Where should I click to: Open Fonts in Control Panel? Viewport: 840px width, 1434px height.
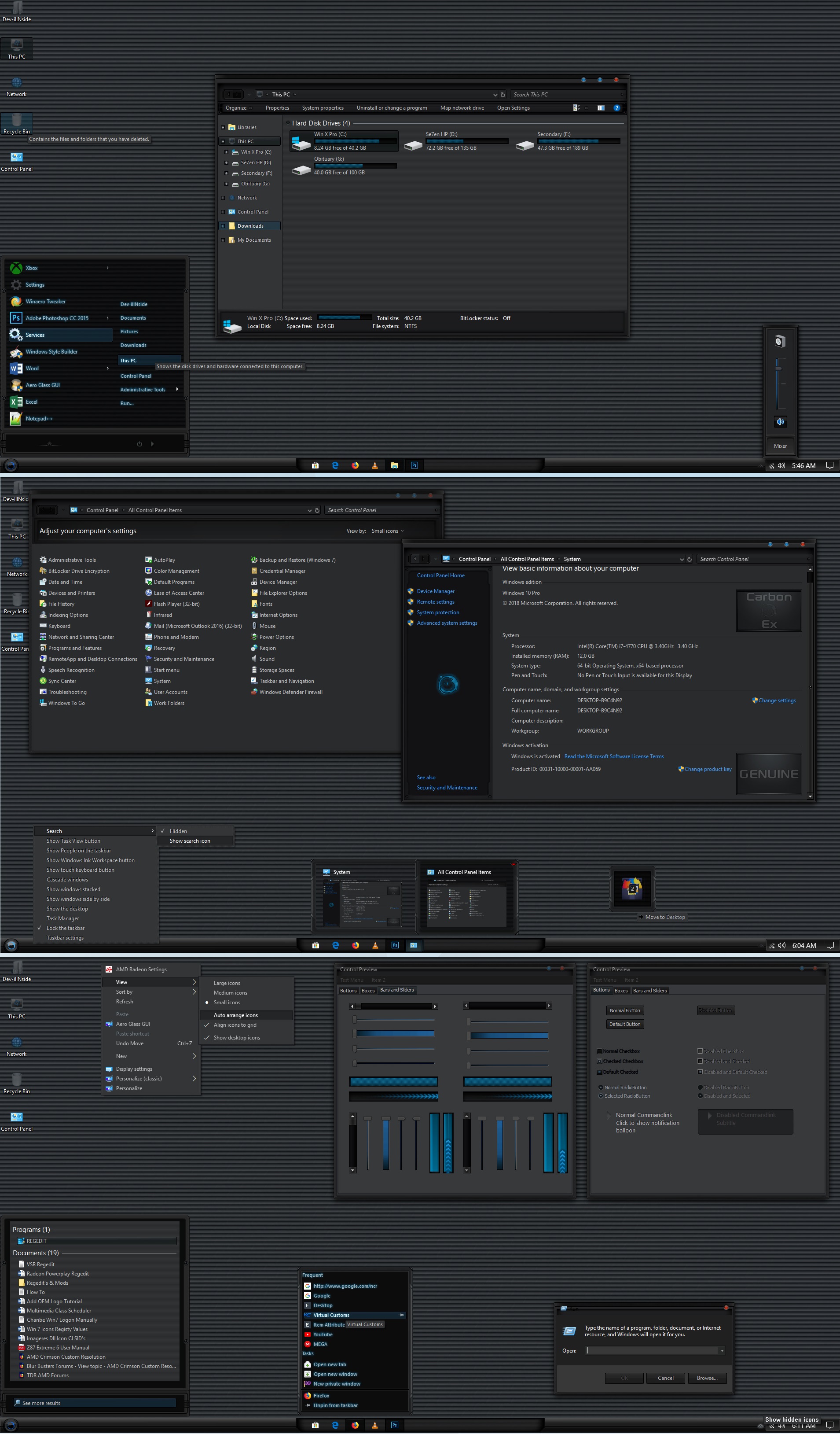(x=262, y=604)
